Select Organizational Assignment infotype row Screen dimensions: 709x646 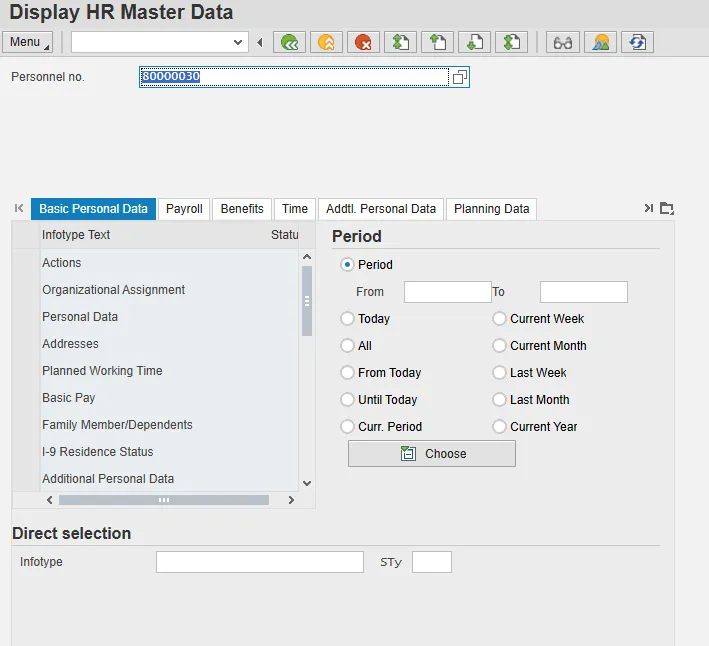(x=113, y=290)
